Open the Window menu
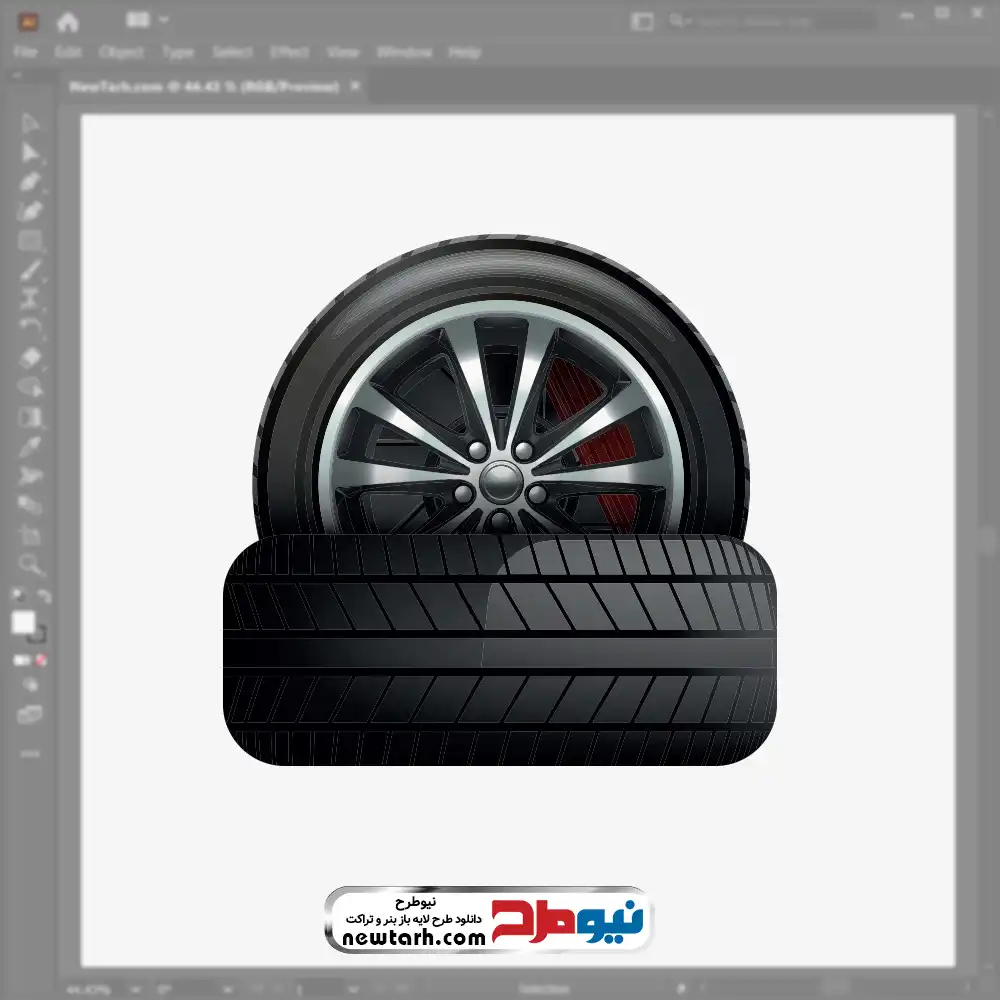 pyautogui.click(x=404, y=52)
